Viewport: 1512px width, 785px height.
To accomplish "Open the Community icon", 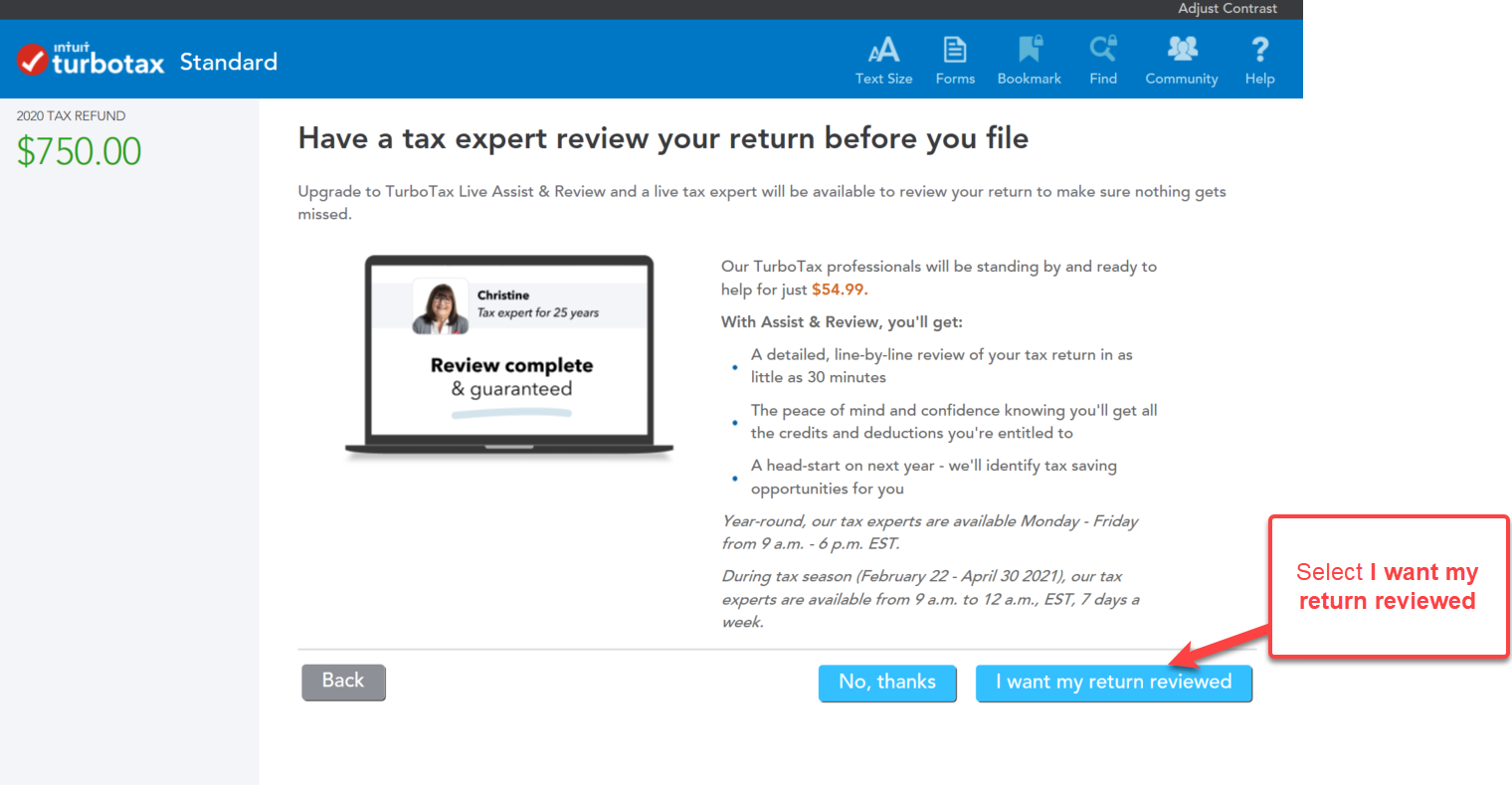I will tap(1182, 61).
